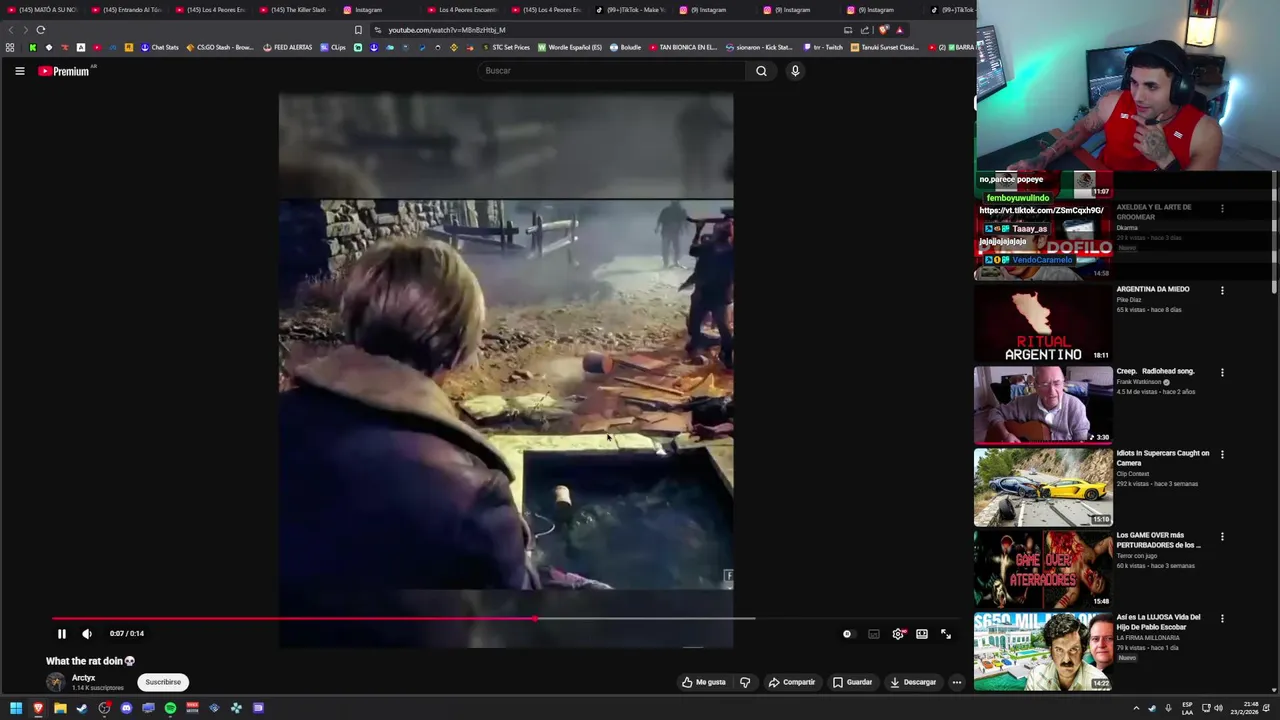Open Steam in taskbar
The width and height of the screenshot is (1280, 720).
coord(82,708)
